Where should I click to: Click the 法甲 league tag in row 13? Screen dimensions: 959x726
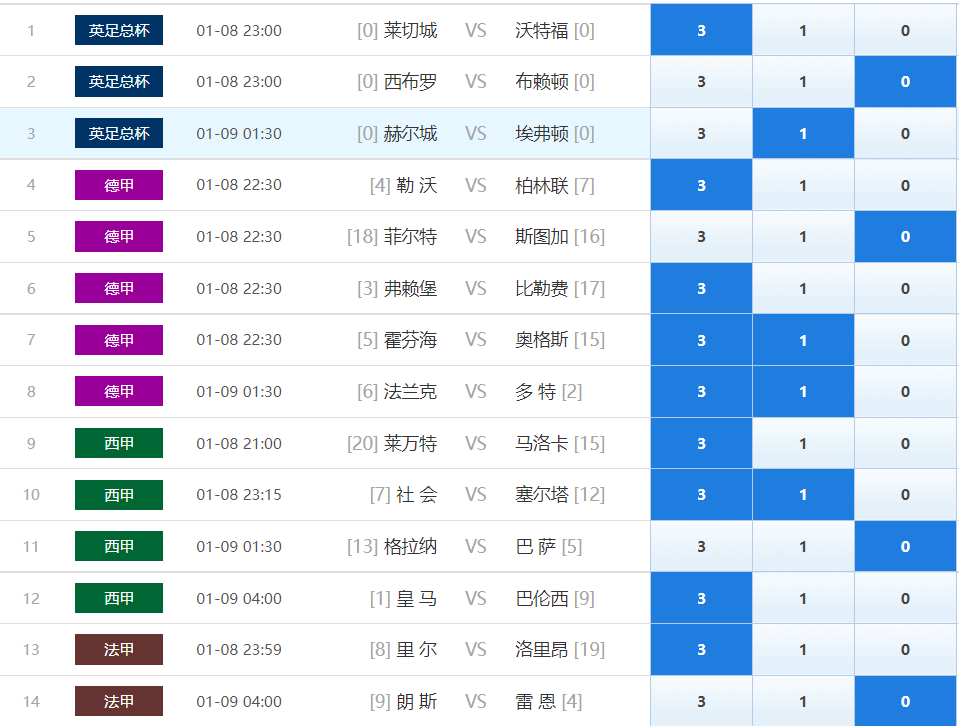pos(119,649)
